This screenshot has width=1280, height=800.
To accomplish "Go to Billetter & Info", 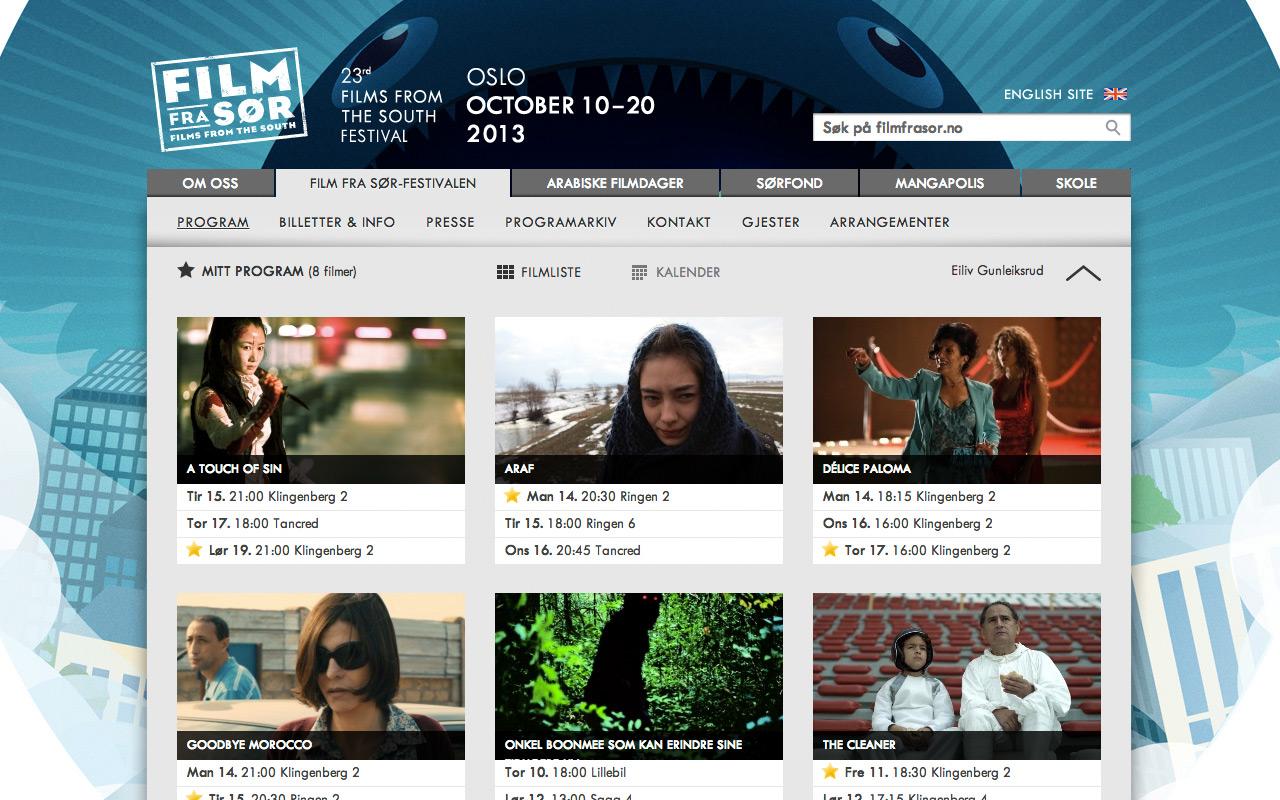I will pyautogui.click(x=337, y=222).
